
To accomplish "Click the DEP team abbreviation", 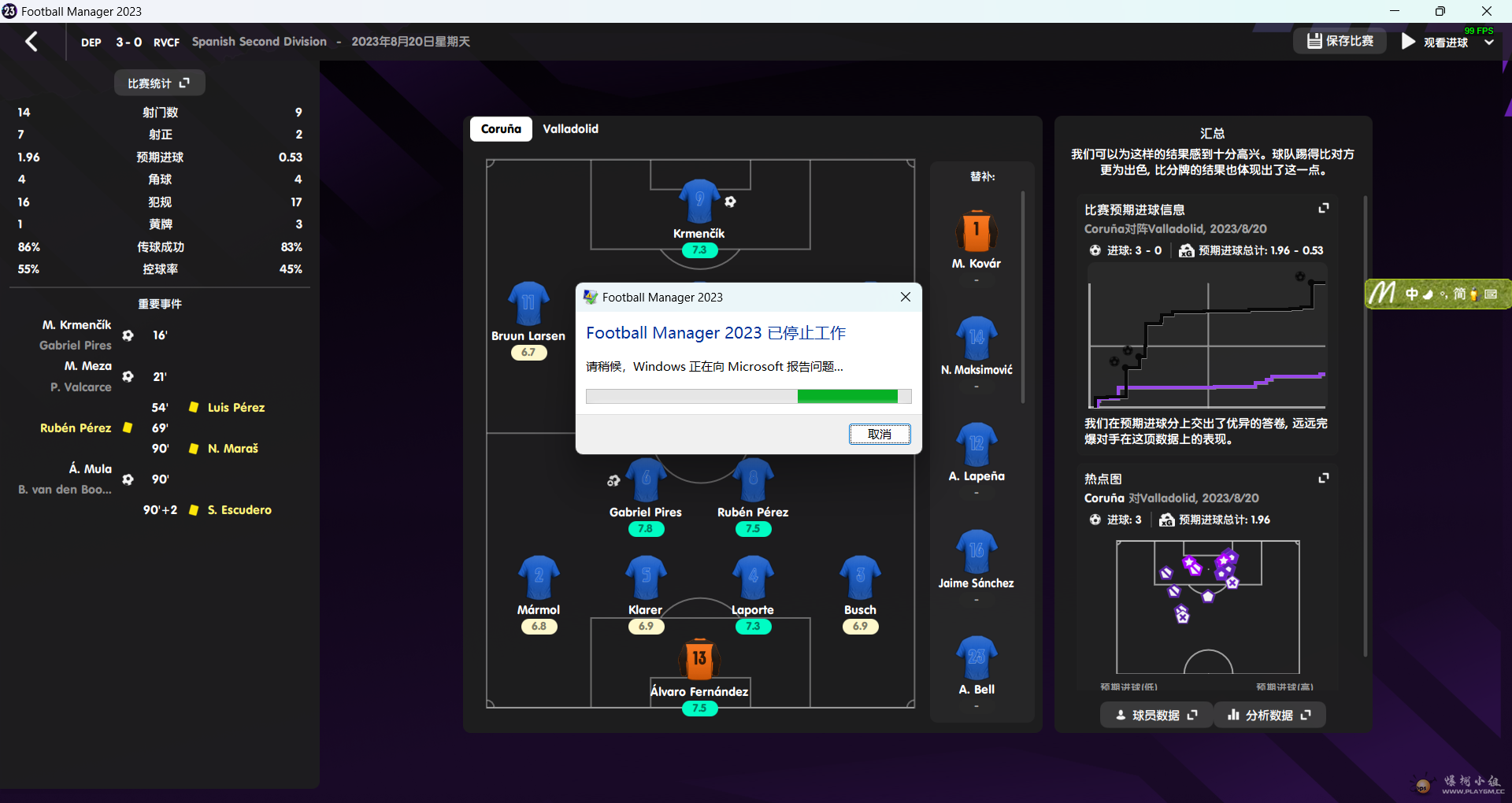I will point(91,42).
